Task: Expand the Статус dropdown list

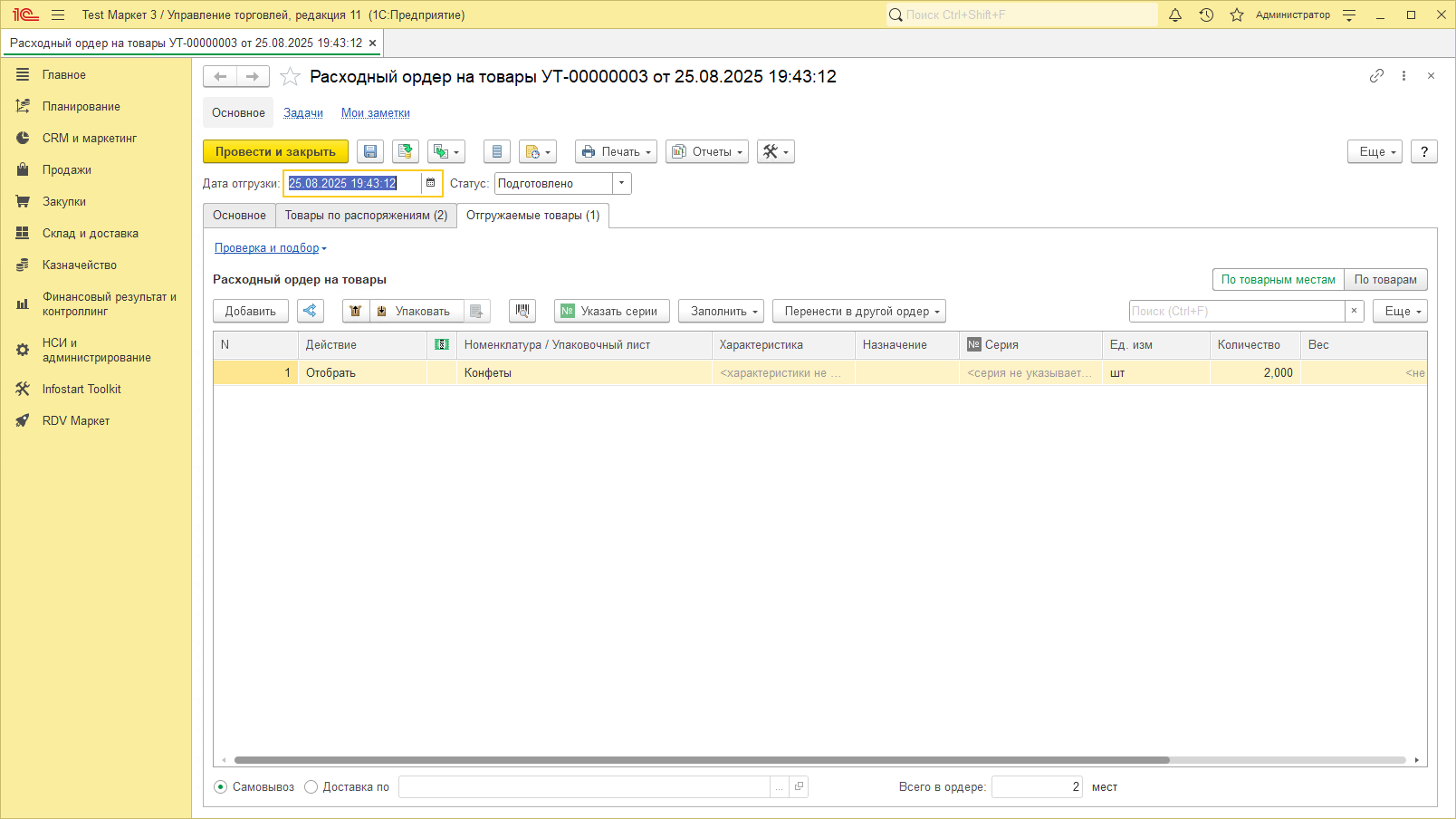Action: 621,183
